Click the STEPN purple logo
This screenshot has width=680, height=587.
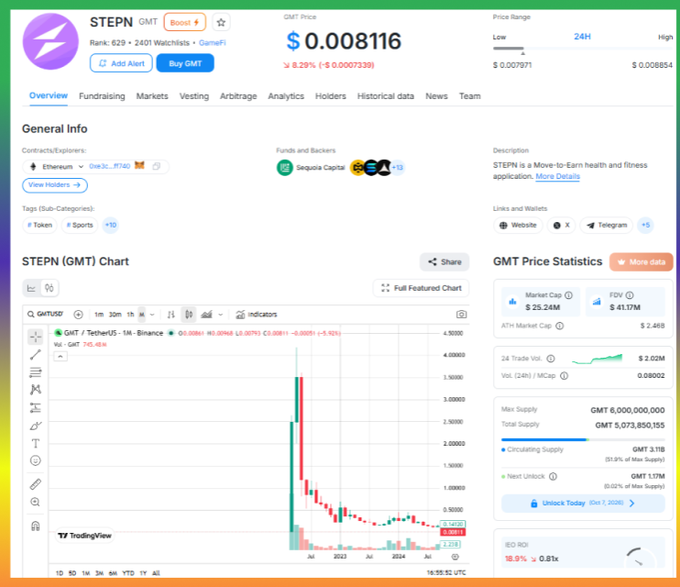tap(50, 41)
